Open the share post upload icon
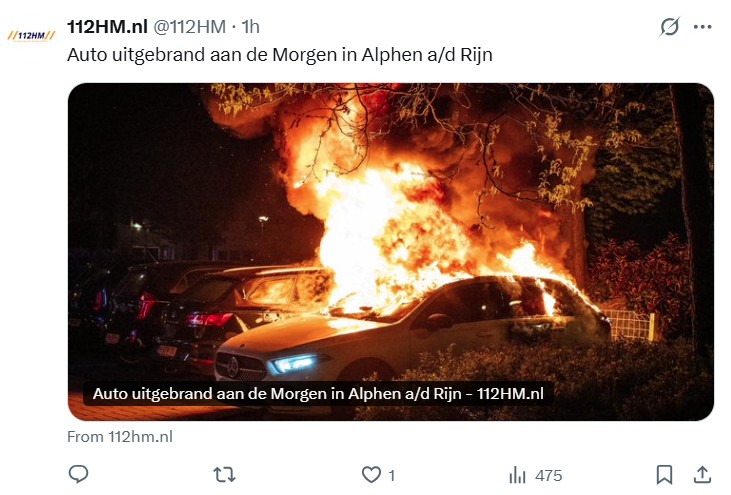This screenshot has width=731, height=495. tap(702, 474)
